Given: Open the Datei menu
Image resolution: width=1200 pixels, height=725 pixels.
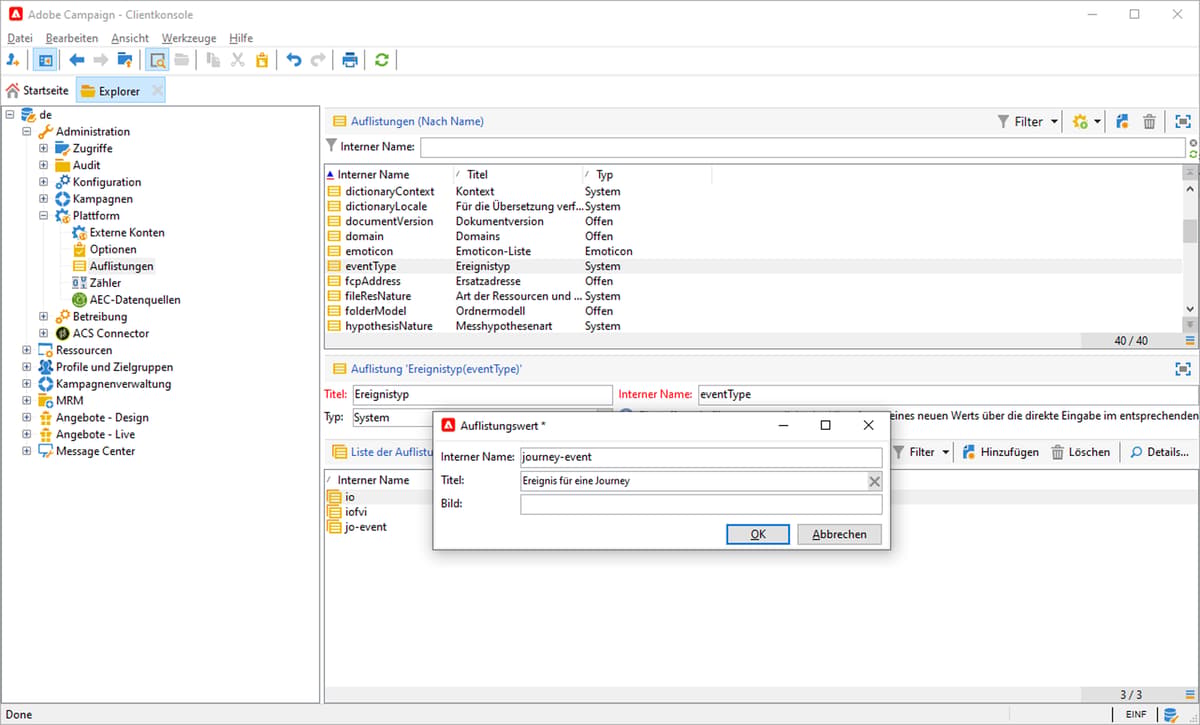Looking at the screenshot, I should 20,38.
